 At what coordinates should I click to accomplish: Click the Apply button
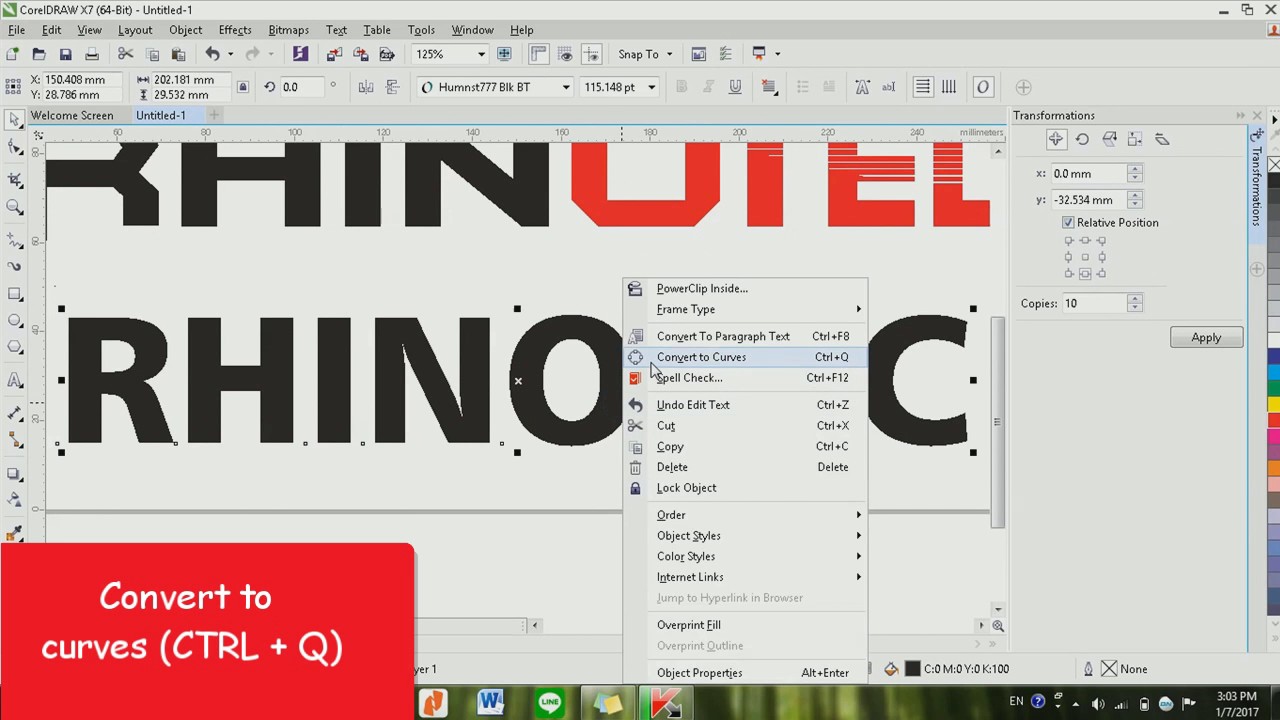1206,337
